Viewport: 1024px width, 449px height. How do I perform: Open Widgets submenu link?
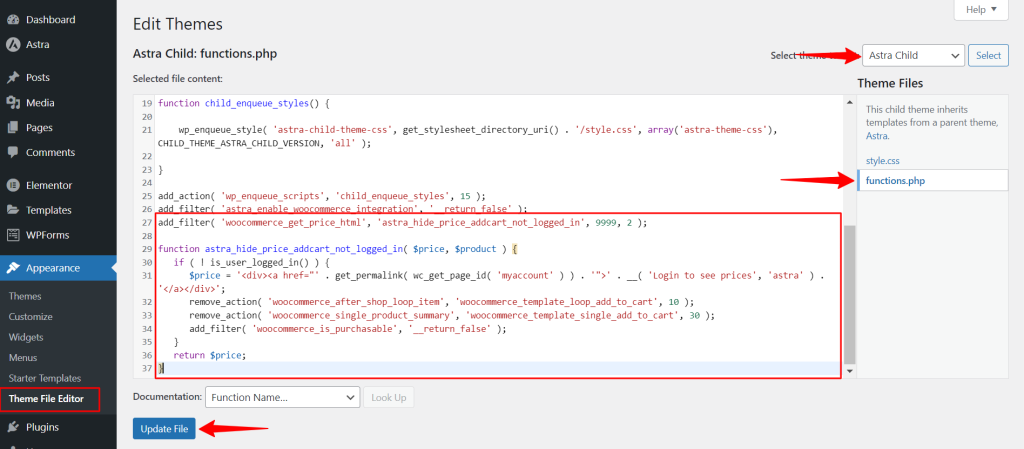(x=26, y=337)
